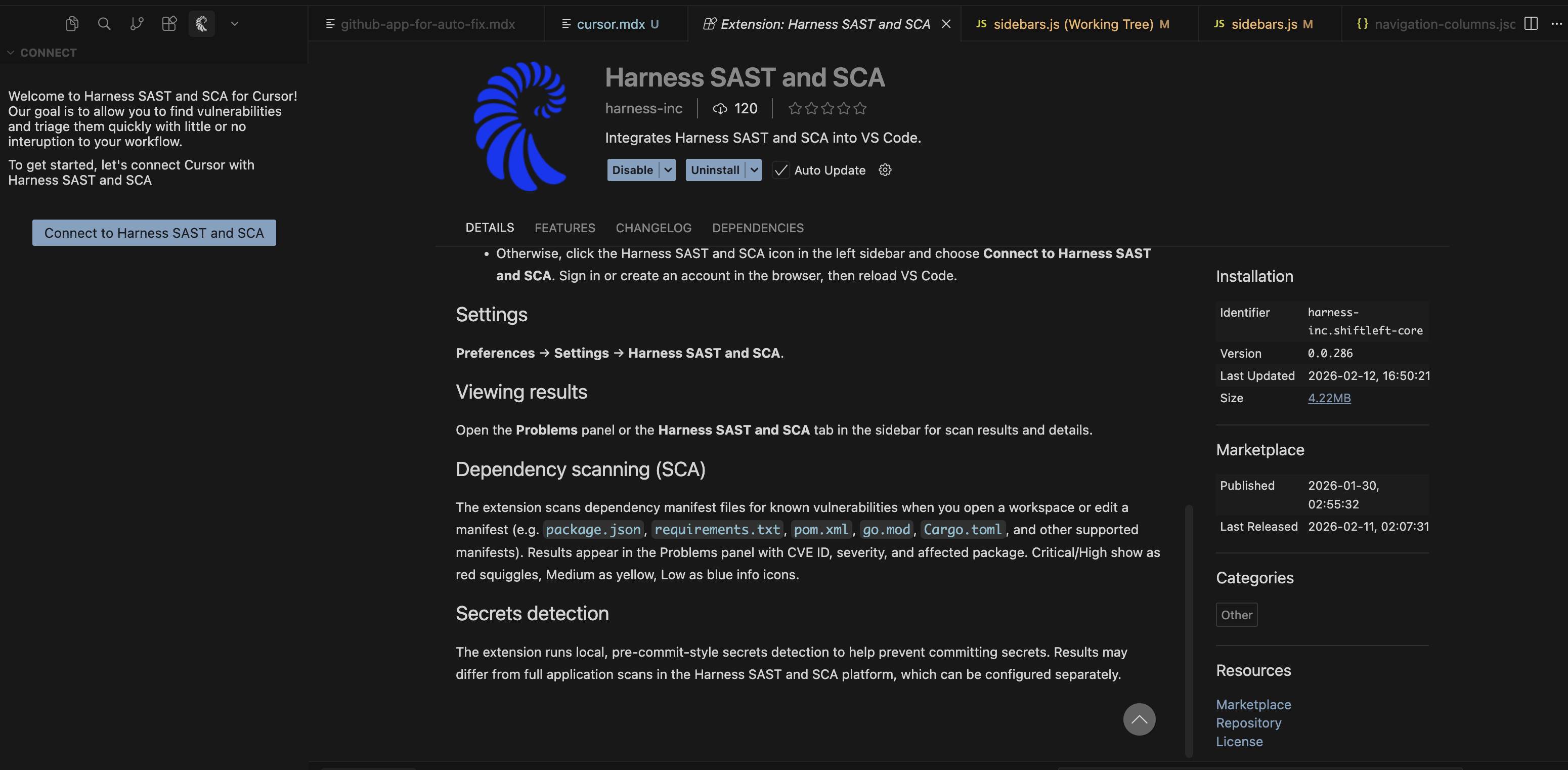Screen dimensions: 1568x770
Task: Open the Extensions view icon
Action: (x=169, y=24)
